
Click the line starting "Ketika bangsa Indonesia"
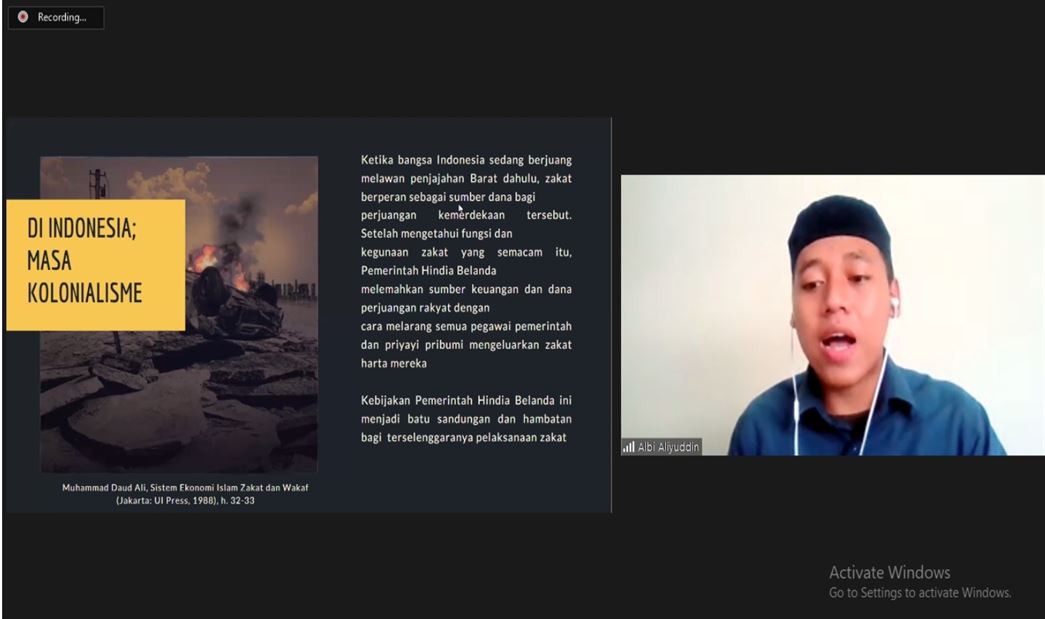tap(466, 160)
